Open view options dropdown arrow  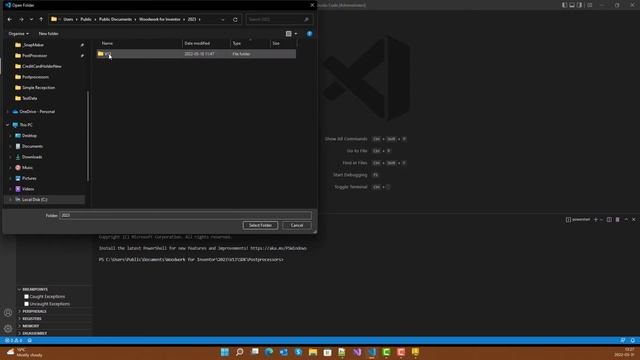(296, 33)
